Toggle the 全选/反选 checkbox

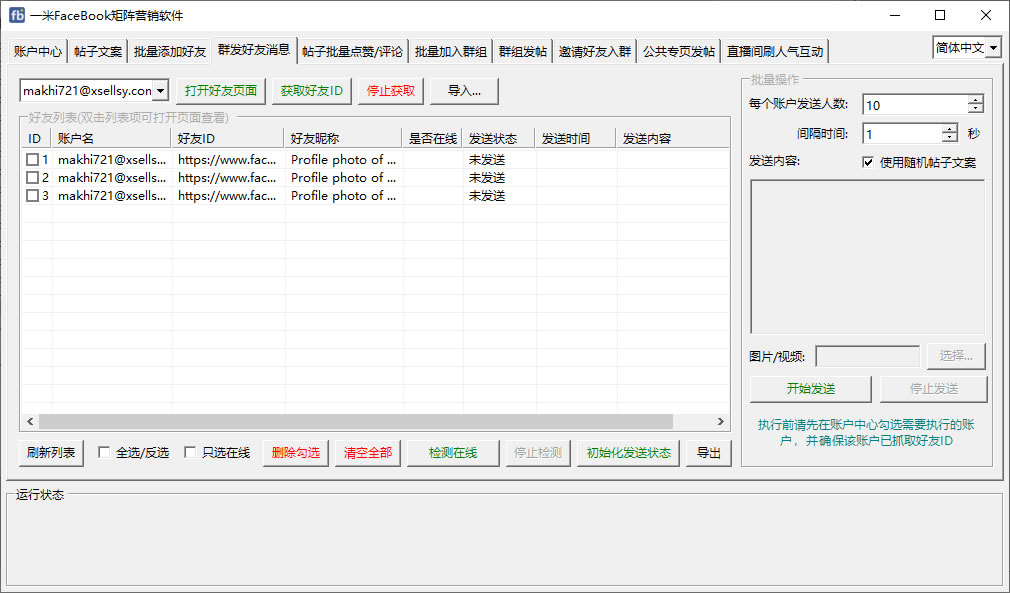[x=104, y=452]
